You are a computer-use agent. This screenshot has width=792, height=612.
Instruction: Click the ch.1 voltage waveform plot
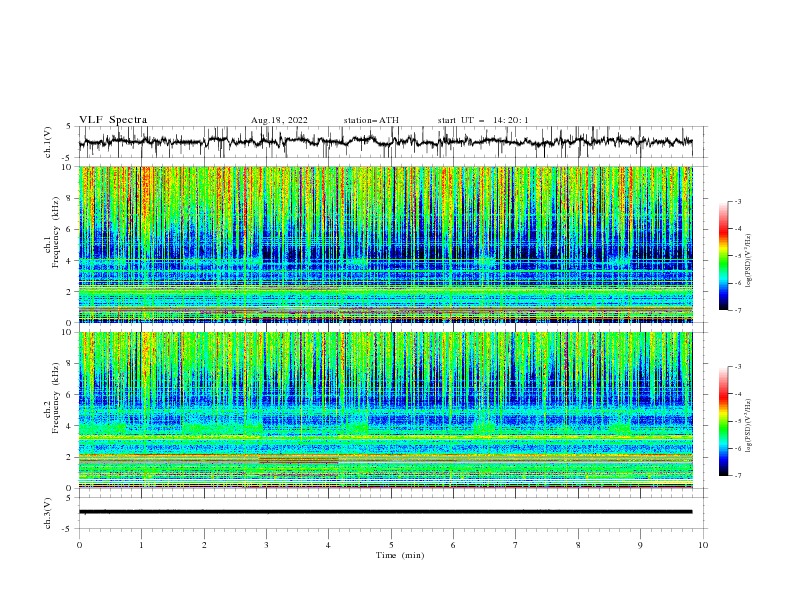click(x=393, y=142)
